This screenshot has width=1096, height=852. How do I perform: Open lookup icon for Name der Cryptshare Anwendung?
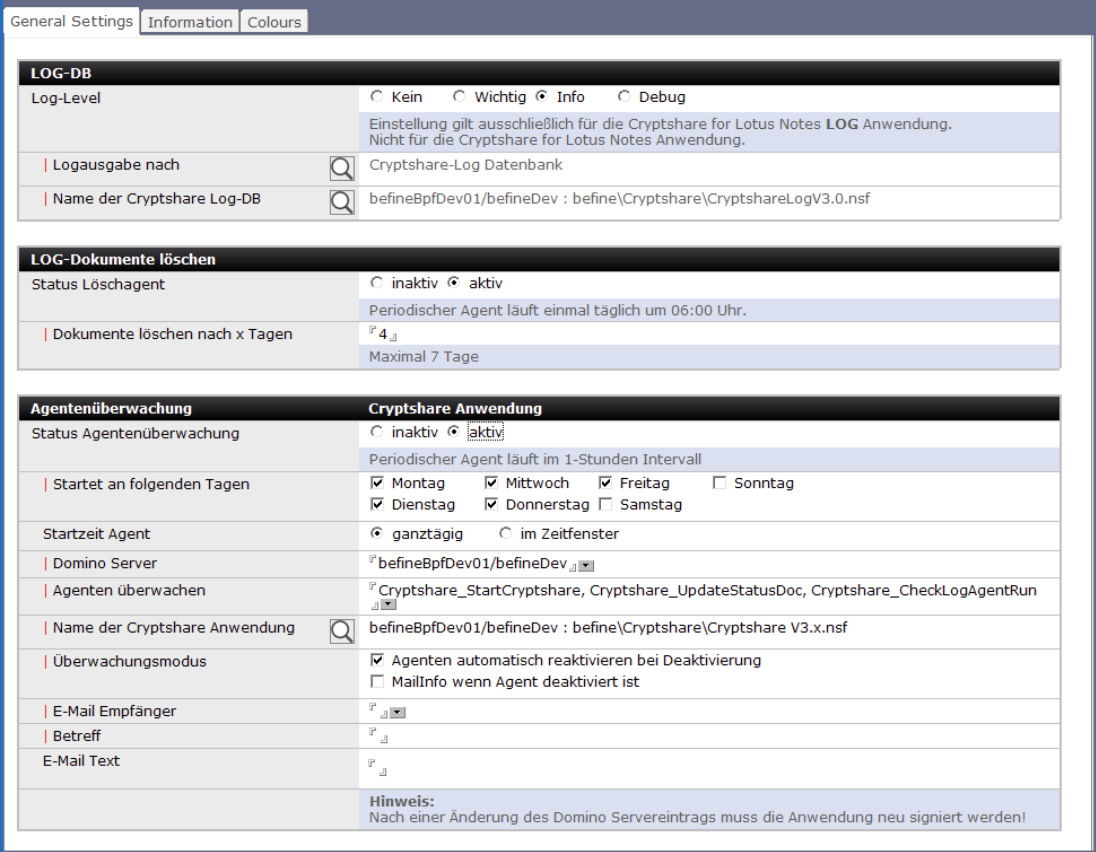click(342, 631)
